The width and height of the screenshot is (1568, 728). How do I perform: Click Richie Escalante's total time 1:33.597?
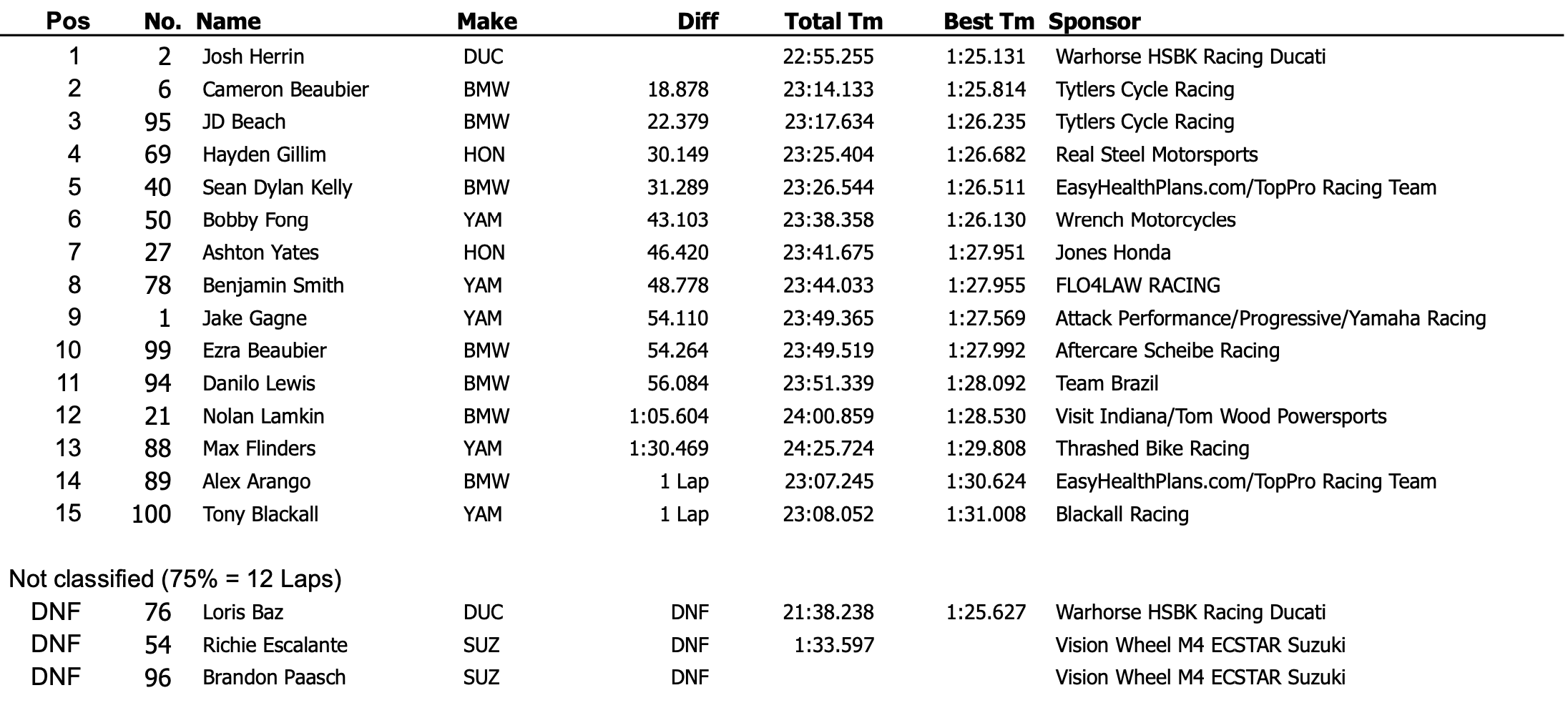point(834,645)
